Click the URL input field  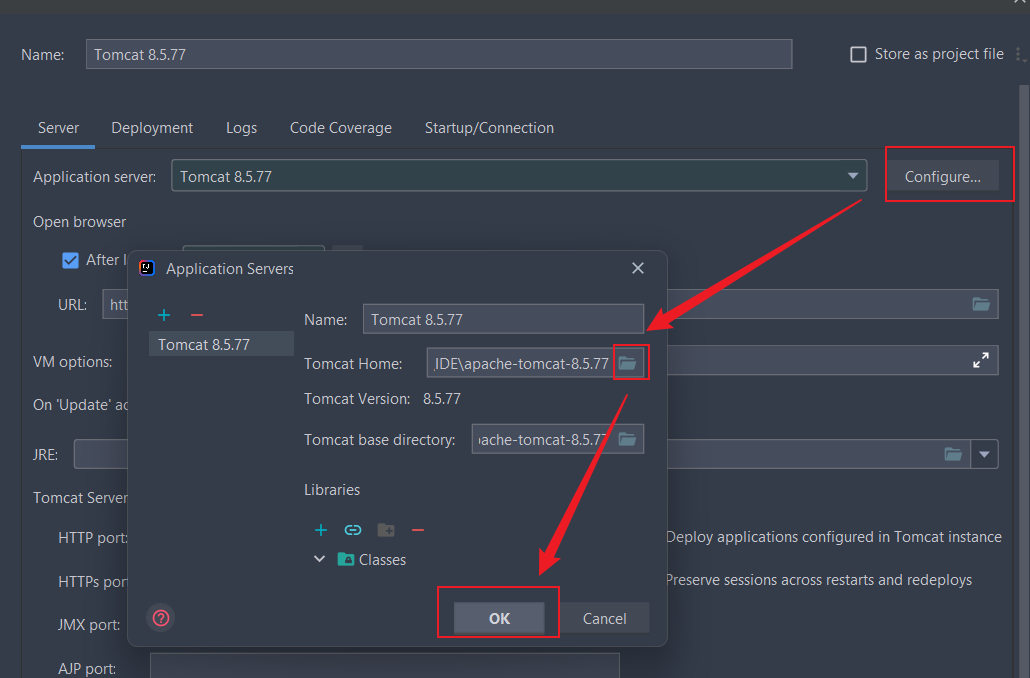(550, 304)
